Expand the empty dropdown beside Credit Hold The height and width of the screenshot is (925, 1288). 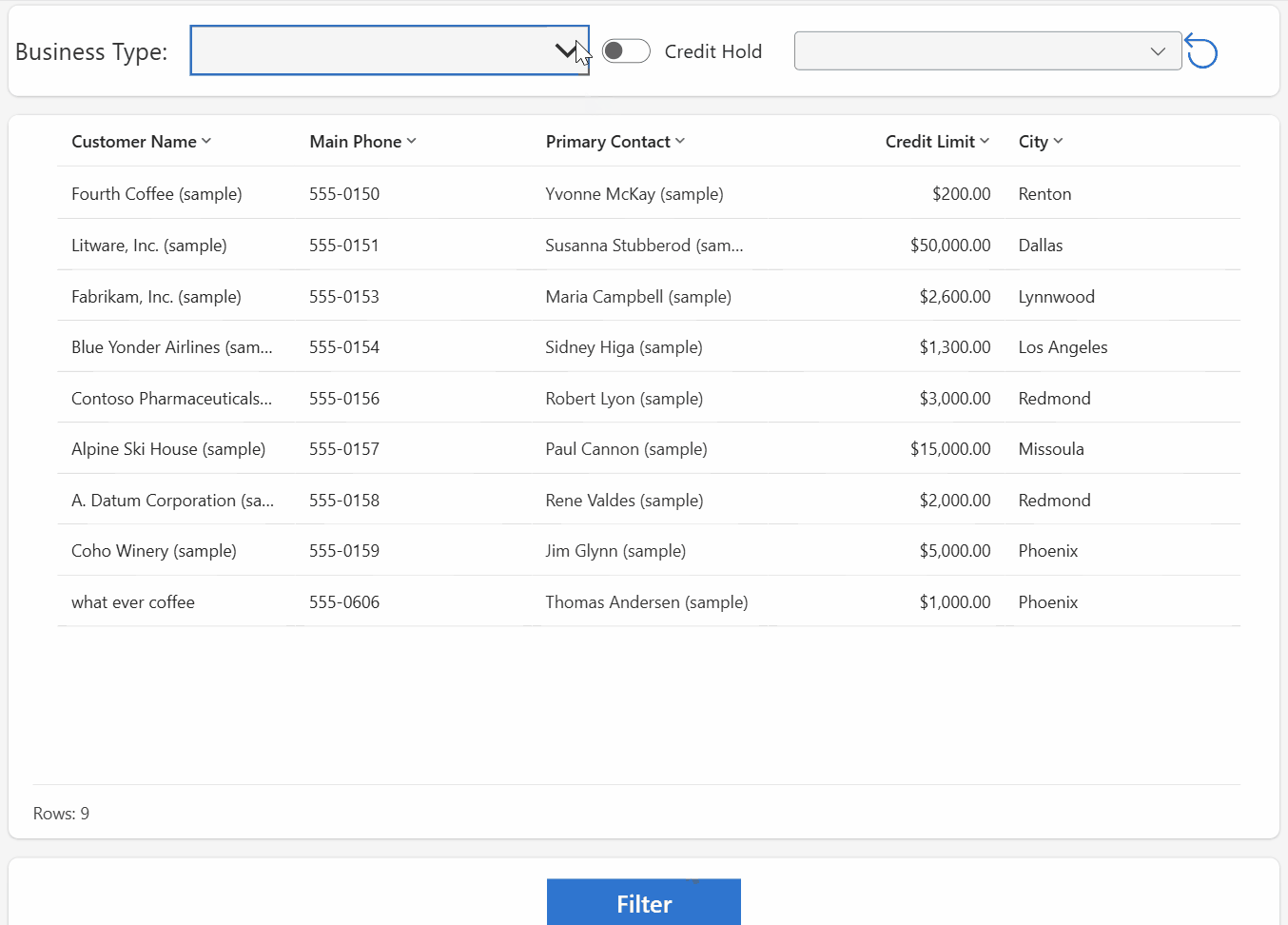pos(986,51)
